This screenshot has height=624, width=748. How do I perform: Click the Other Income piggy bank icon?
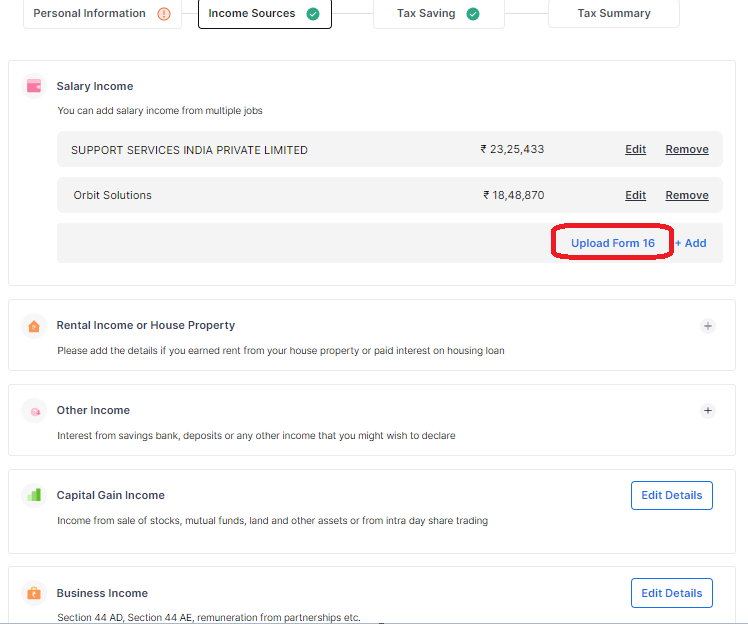(34, 411)
